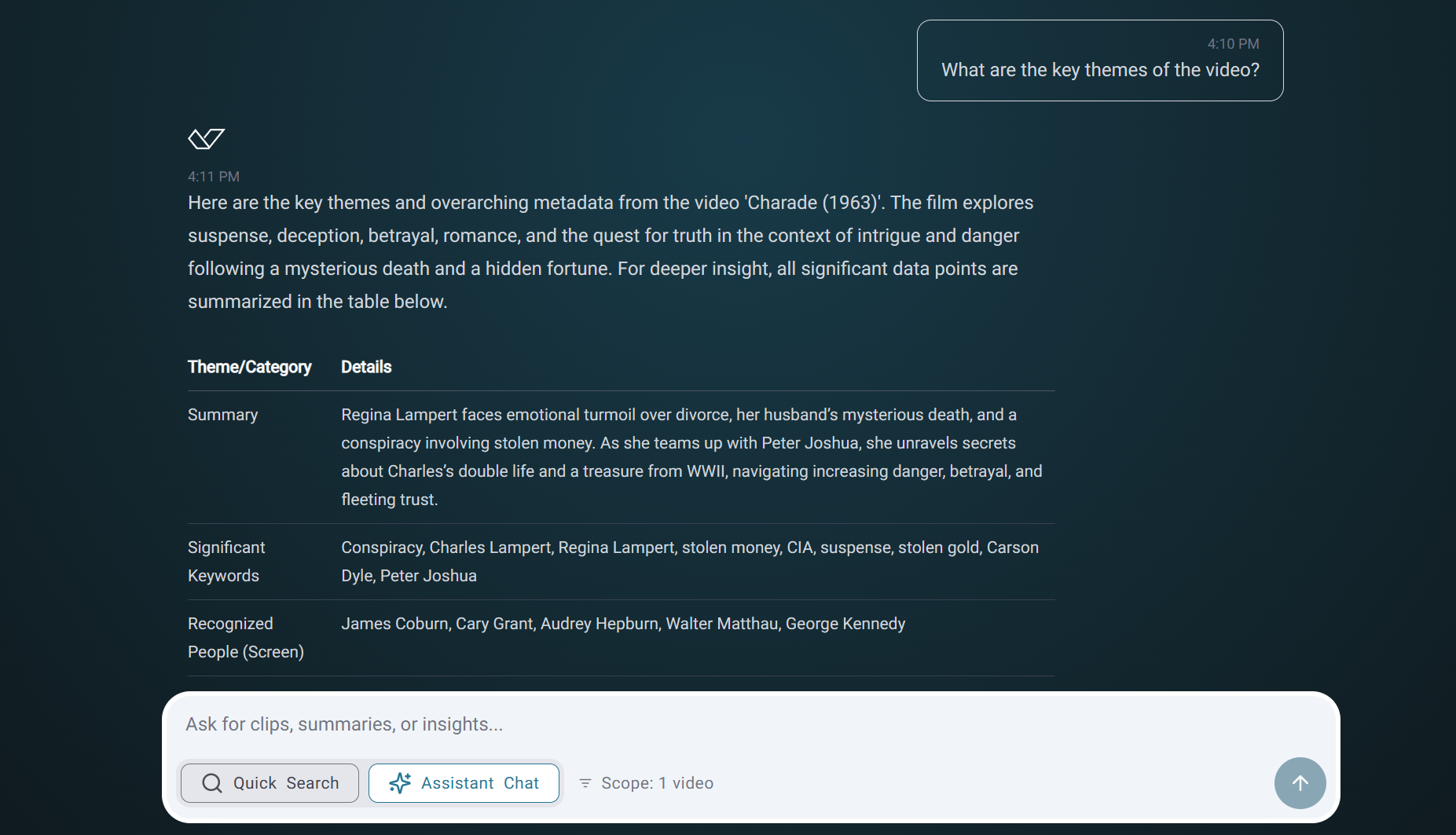Click the assistant logo icon above the reply
Screen dimensions: 1456x835
[x=207, y=139]
